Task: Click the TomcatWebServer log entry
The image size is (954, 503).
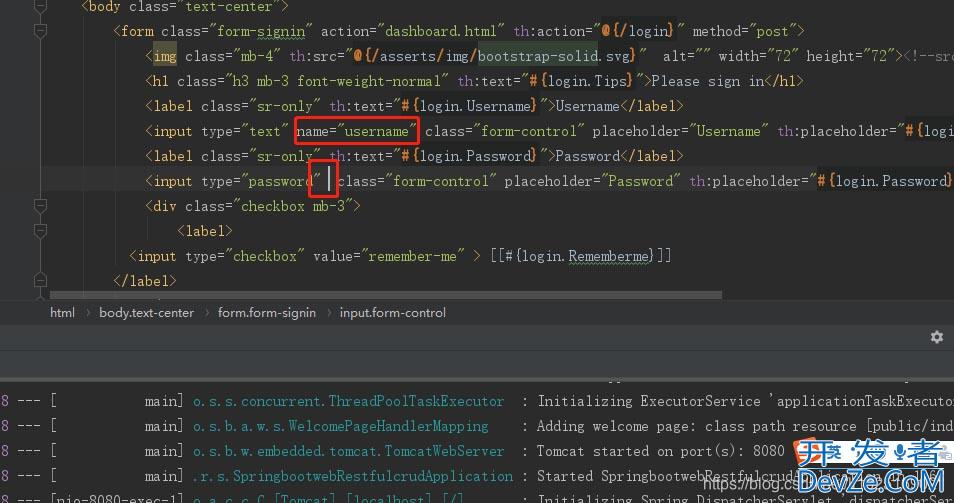Action: pyautogui.click(x=348, y=451)
